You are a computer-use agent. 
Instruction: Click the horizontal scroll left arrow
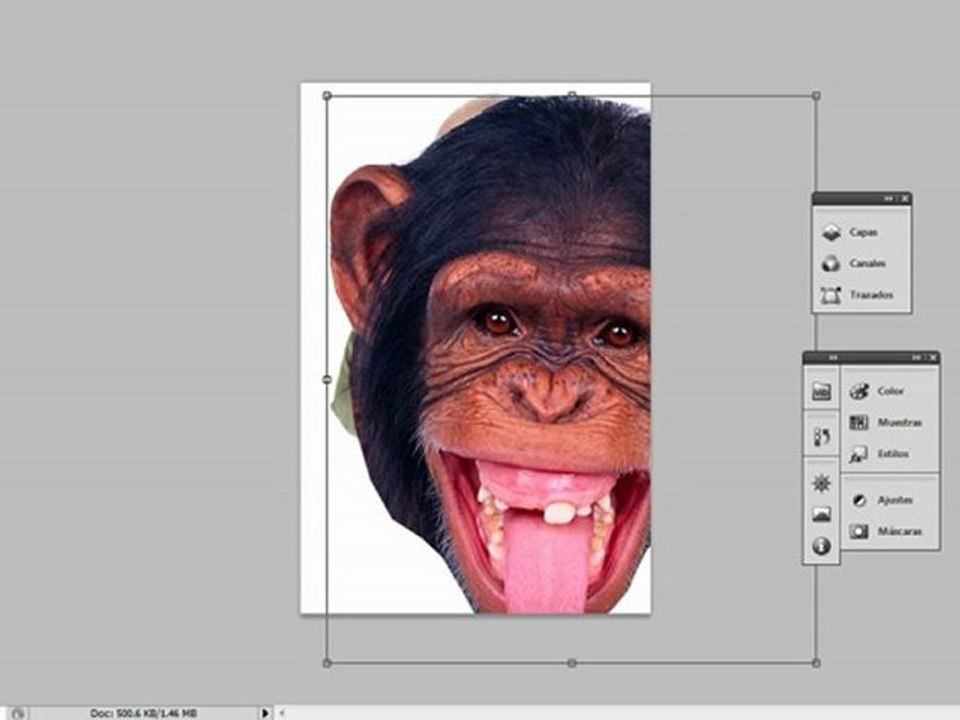point(282,713)
